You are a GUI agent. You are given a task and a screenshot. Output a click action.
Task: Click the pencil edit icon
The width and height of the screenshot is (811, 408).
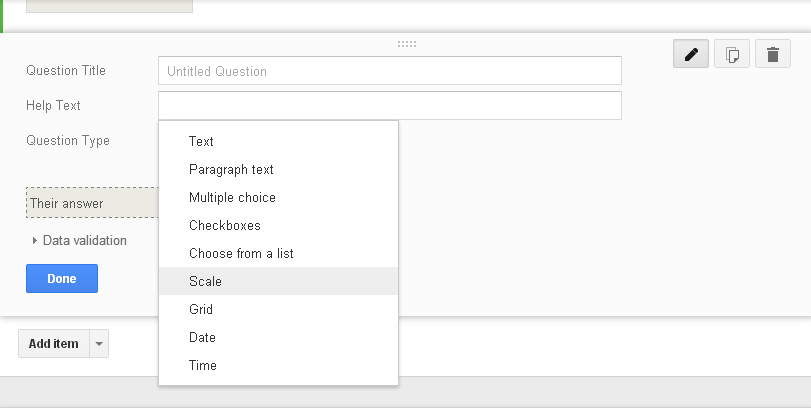[x=691, y=54]
